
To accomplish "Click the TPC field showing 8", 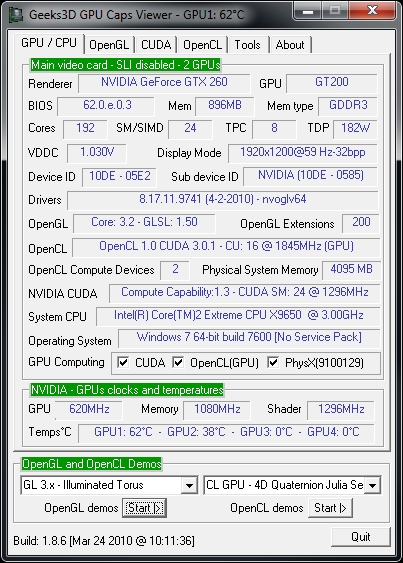I will [274, 129].
